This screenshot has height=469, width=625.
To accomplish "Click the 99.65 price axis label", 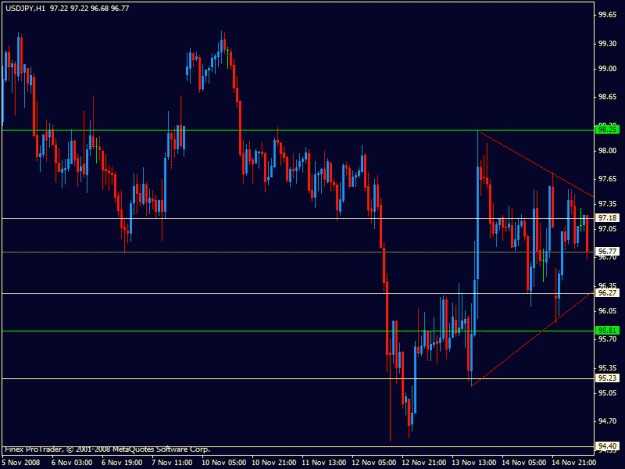I will pos(607,15).
